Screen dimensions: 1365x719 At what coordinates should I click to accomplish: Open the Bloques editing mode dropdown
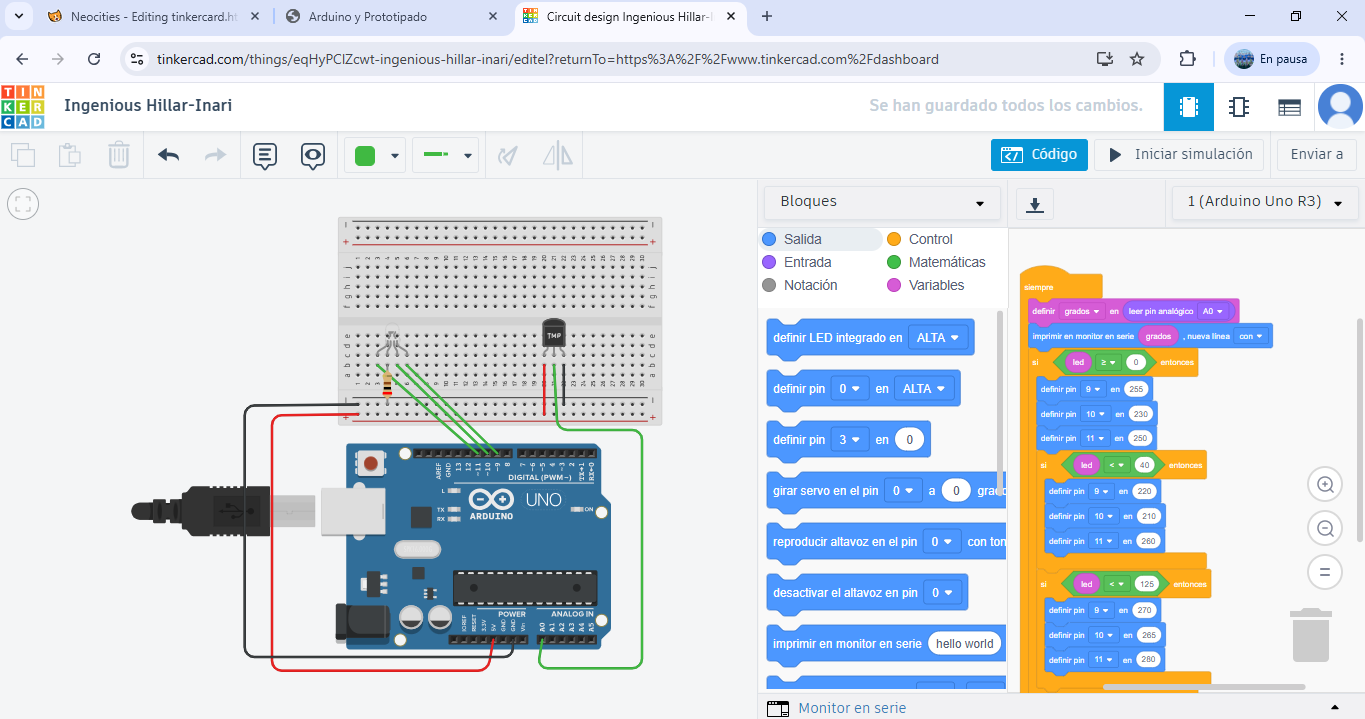click(883, 202)
